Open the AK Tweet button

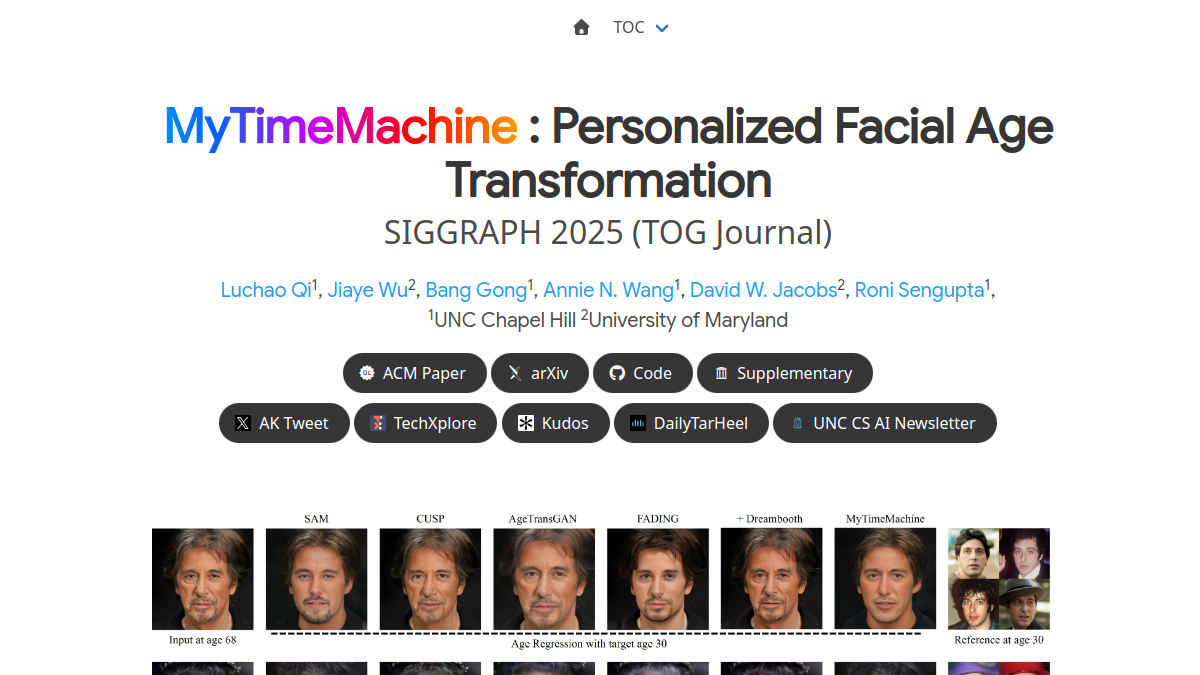pyautogui.click(x=284, y=423)
